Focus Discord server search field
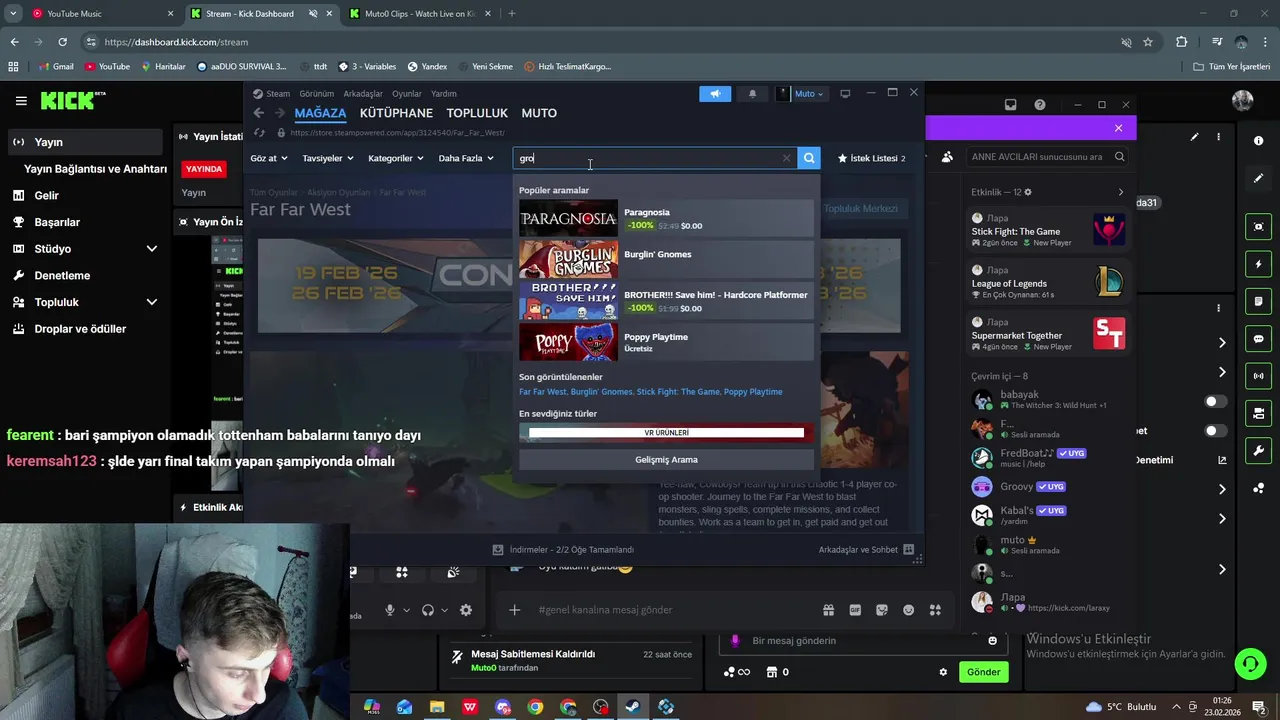Viewport: 1280px width, 720px height. pos(1046,157)
